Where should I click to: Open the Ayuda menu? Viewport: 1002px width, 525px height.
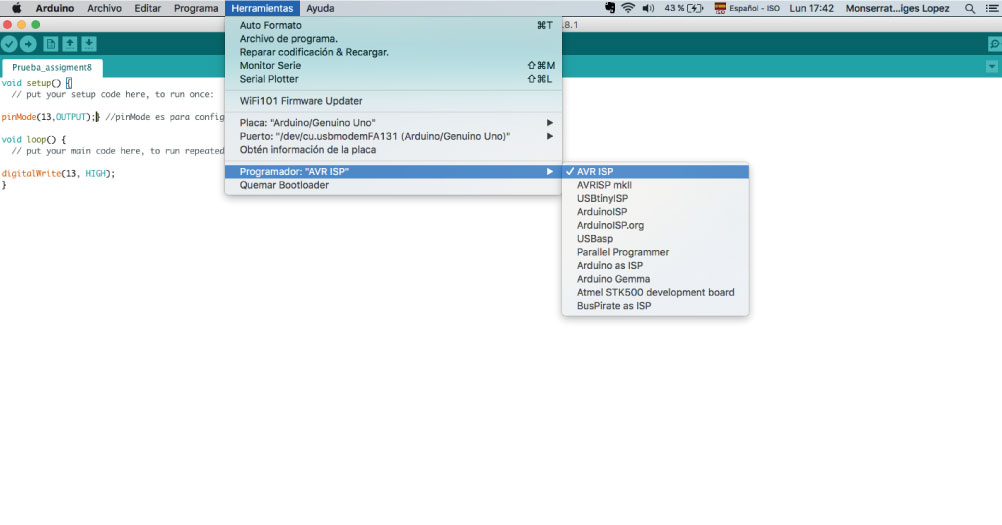320,8
